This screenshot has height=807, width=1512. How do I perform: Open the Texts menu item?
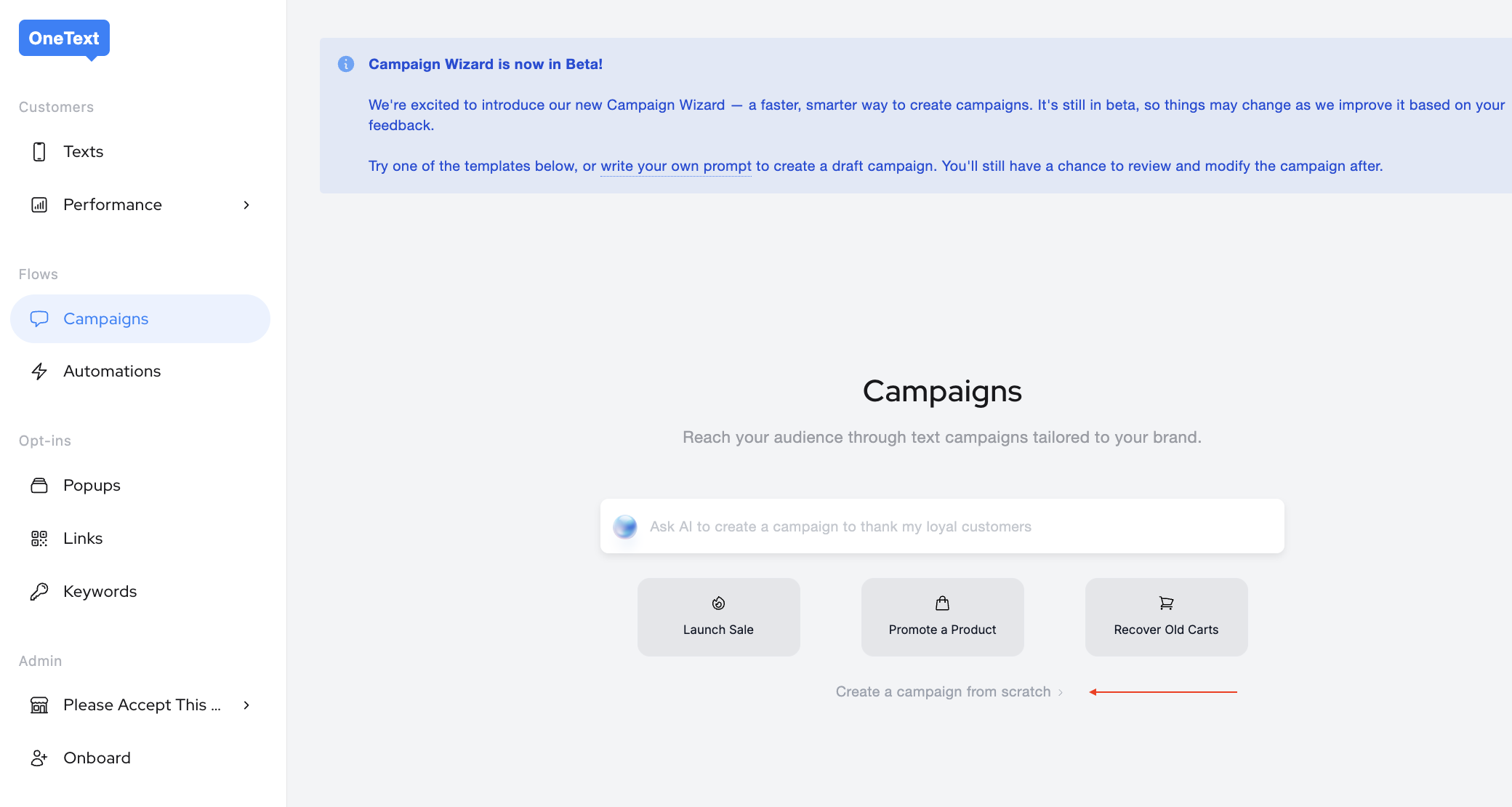84,152
